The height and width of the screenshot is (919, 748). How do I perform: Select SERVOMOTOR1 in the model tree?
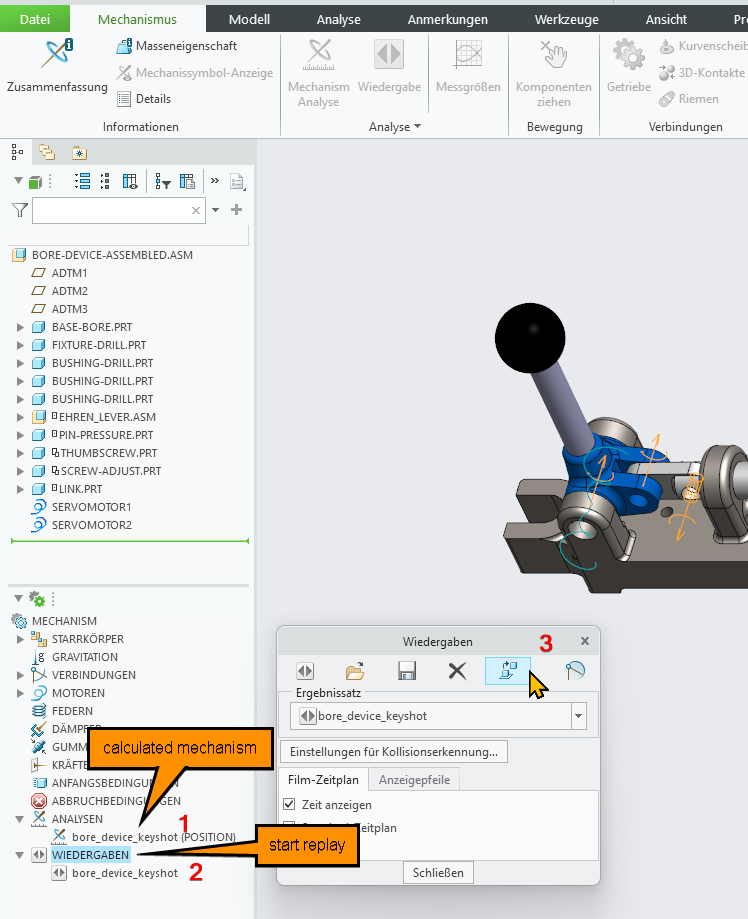coord(91,507)
